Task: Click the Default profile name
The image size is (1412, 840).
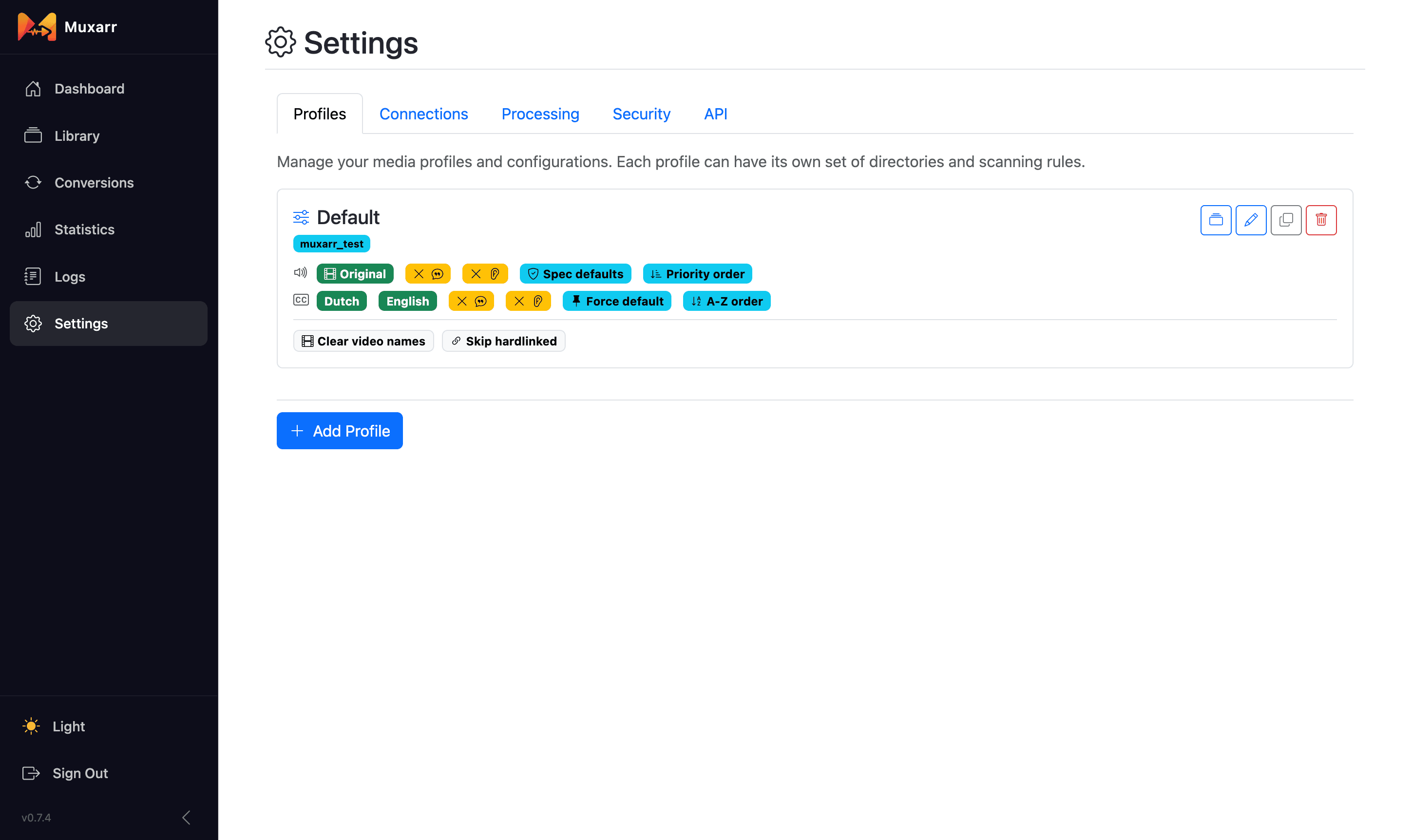Action: [x=348, y=217]
